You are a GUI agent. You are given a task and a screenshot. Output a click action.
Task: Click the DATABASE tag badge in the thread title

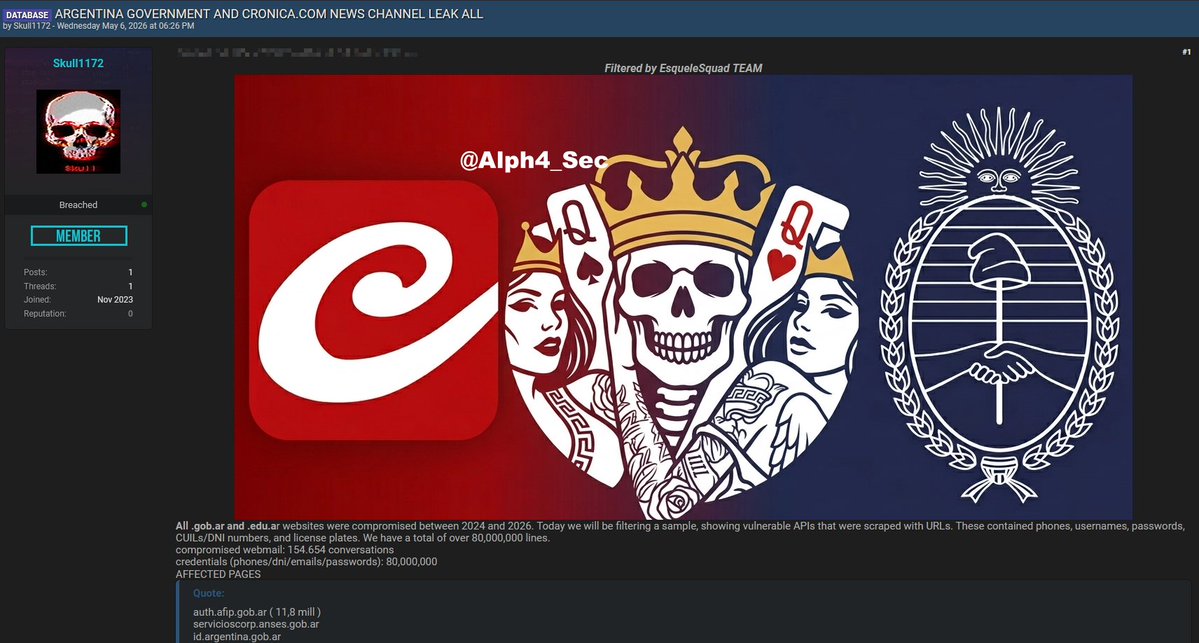tap(28, 15)
